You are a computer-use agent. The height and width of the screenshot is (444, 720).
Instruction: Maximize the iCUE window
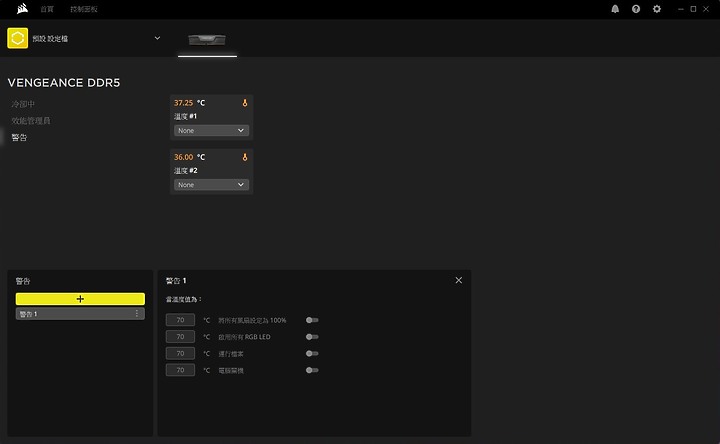(693, 9)
